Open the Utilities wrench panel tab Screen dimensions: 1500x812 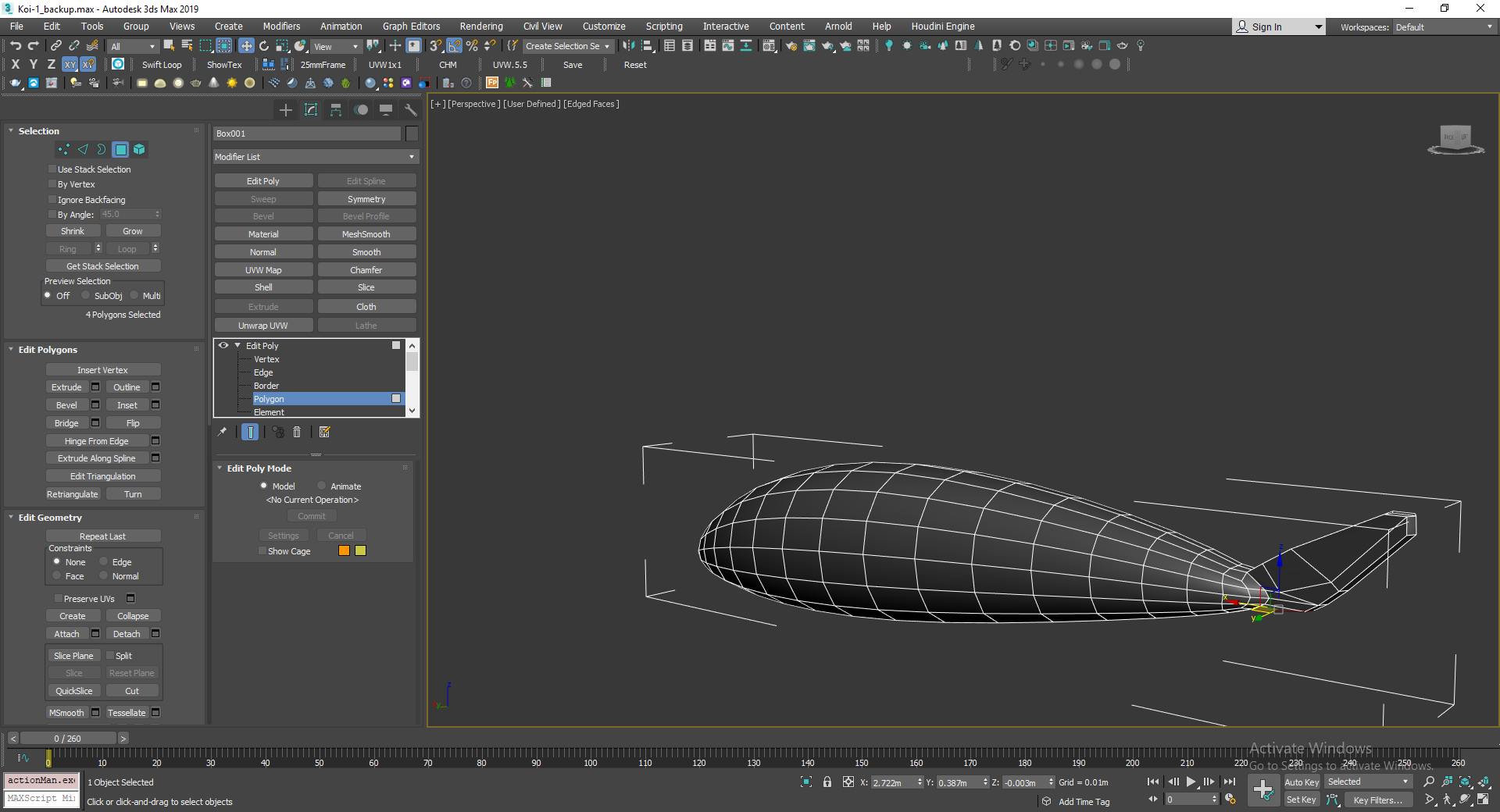tap(410, 110)
